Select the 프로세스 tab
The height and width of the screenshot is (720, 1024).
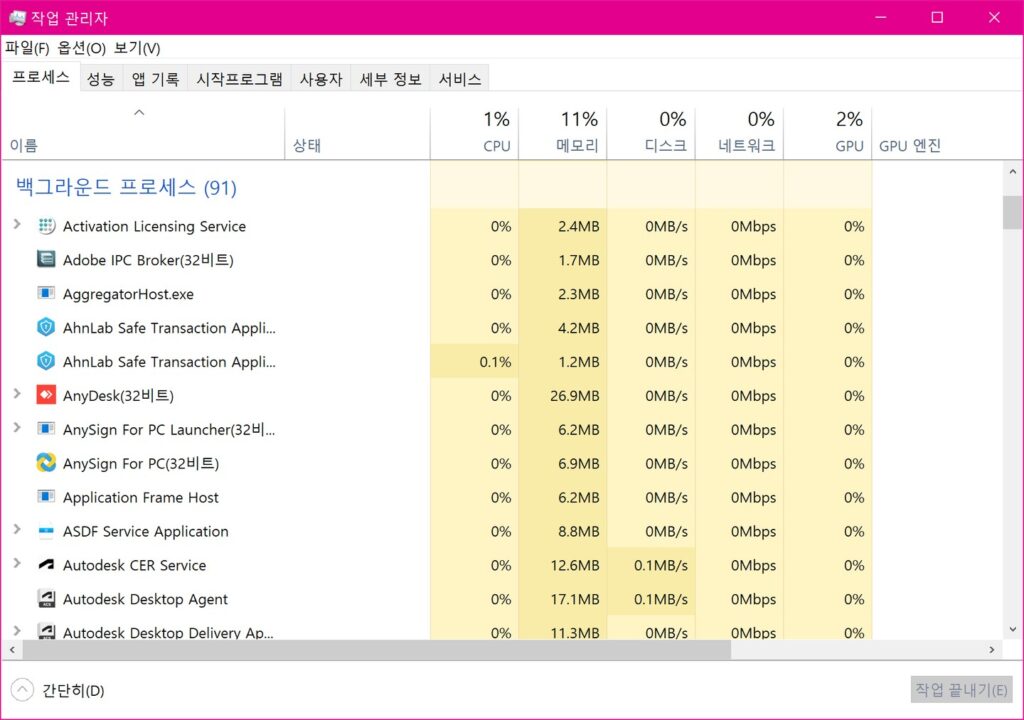[40, 77]
